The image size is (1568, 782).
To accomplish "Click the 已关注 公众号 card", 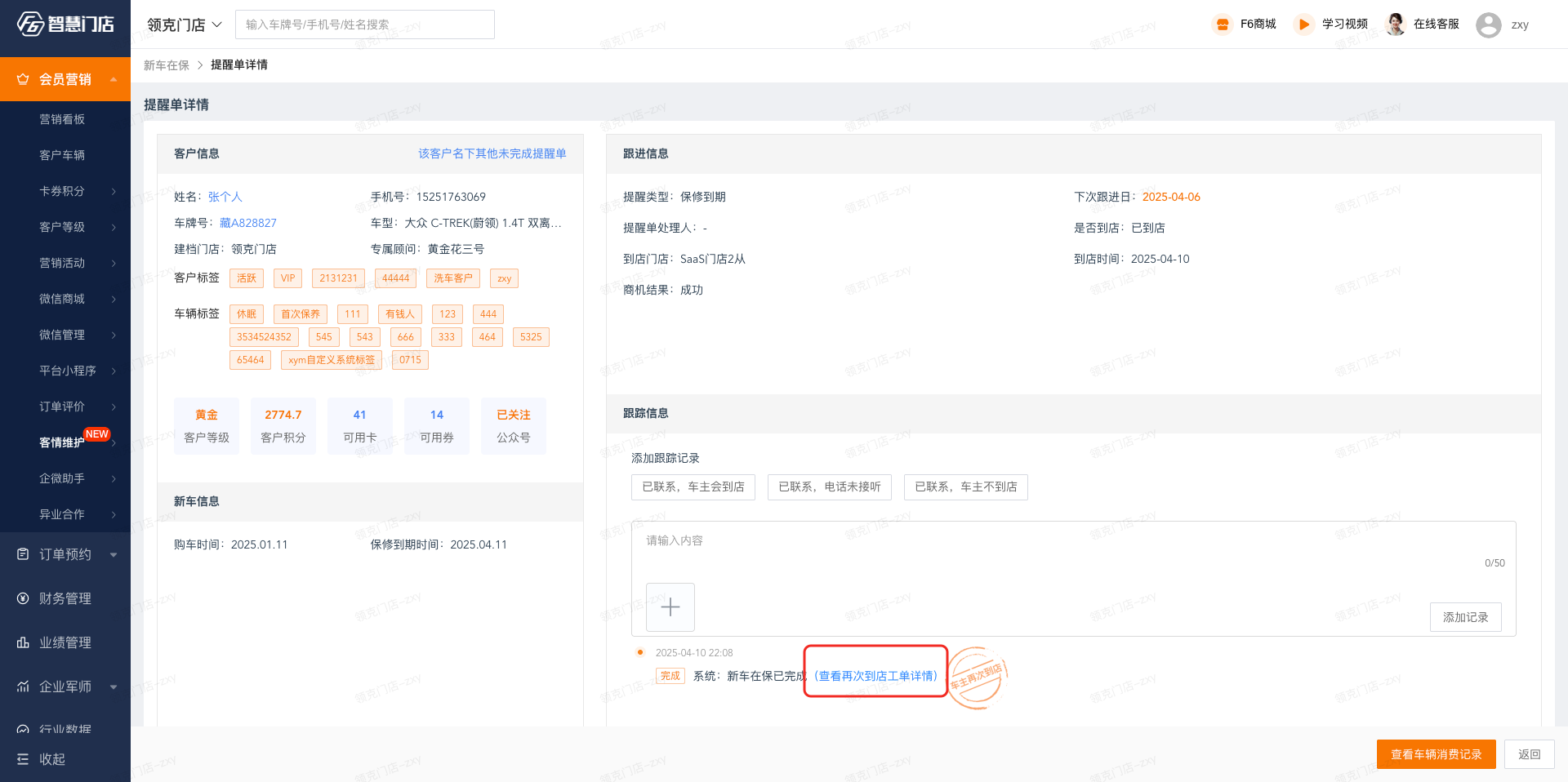I will coord(514,426).
